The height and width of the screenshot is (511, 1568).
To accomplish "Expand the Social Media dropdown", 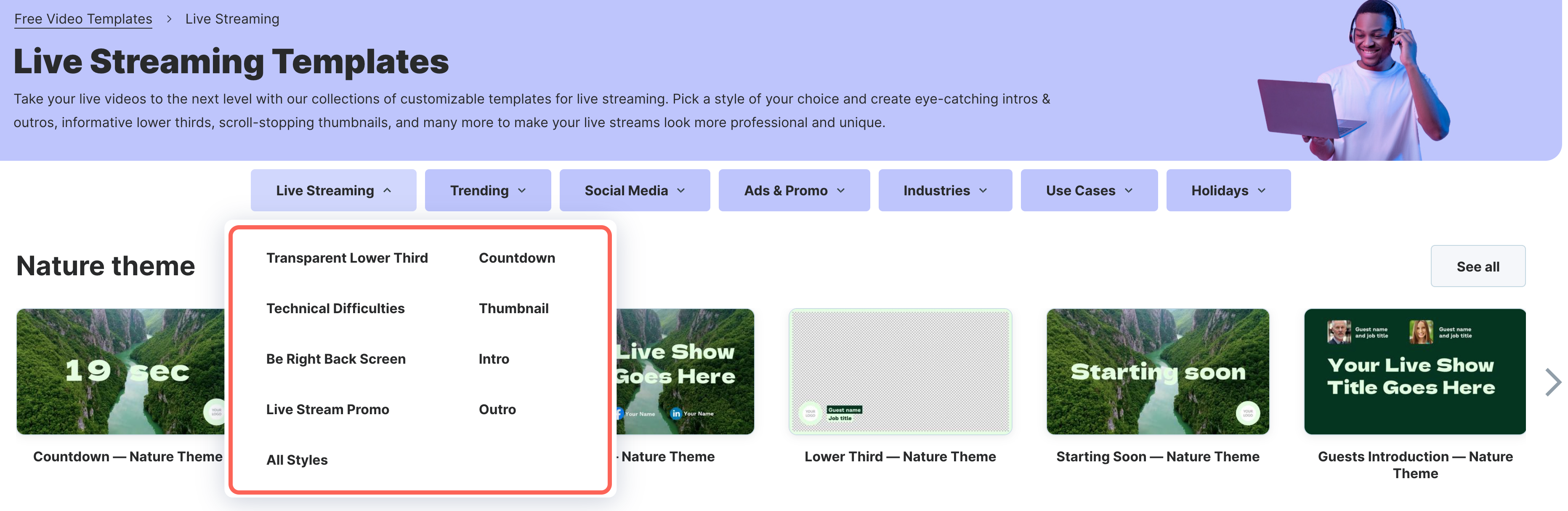I will coord(634,191).
